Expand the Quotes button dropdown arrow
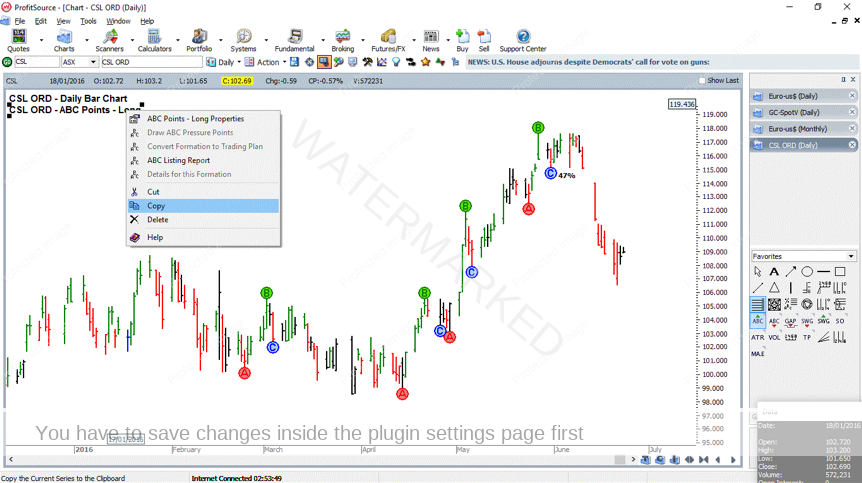 tap(41, 40)
